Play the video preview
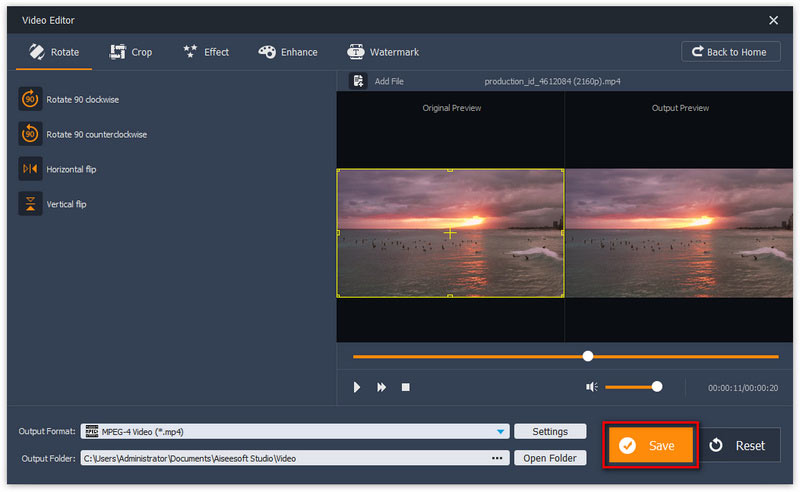Viewport: 800px width, 492px height. pyautogui.click(x=357, y=387)
